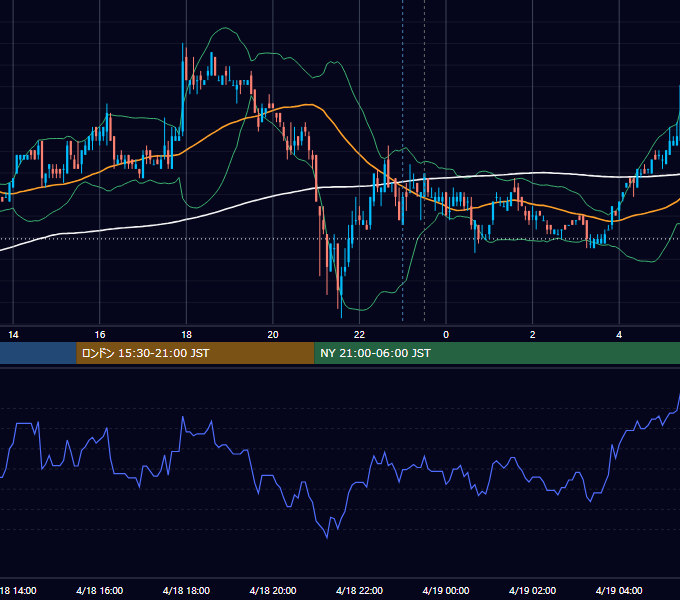The height and width of the screenshot is (600, 680).
Task: Select the 20 hour label on upper axis
Action: [x=273, y=335]
